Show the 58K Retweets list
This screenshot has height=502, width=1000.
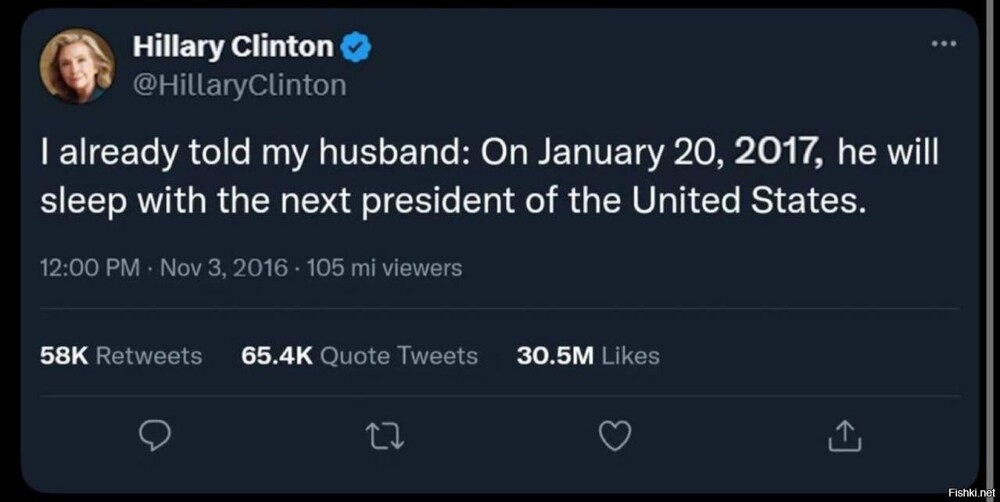click(x=120, y=355)
